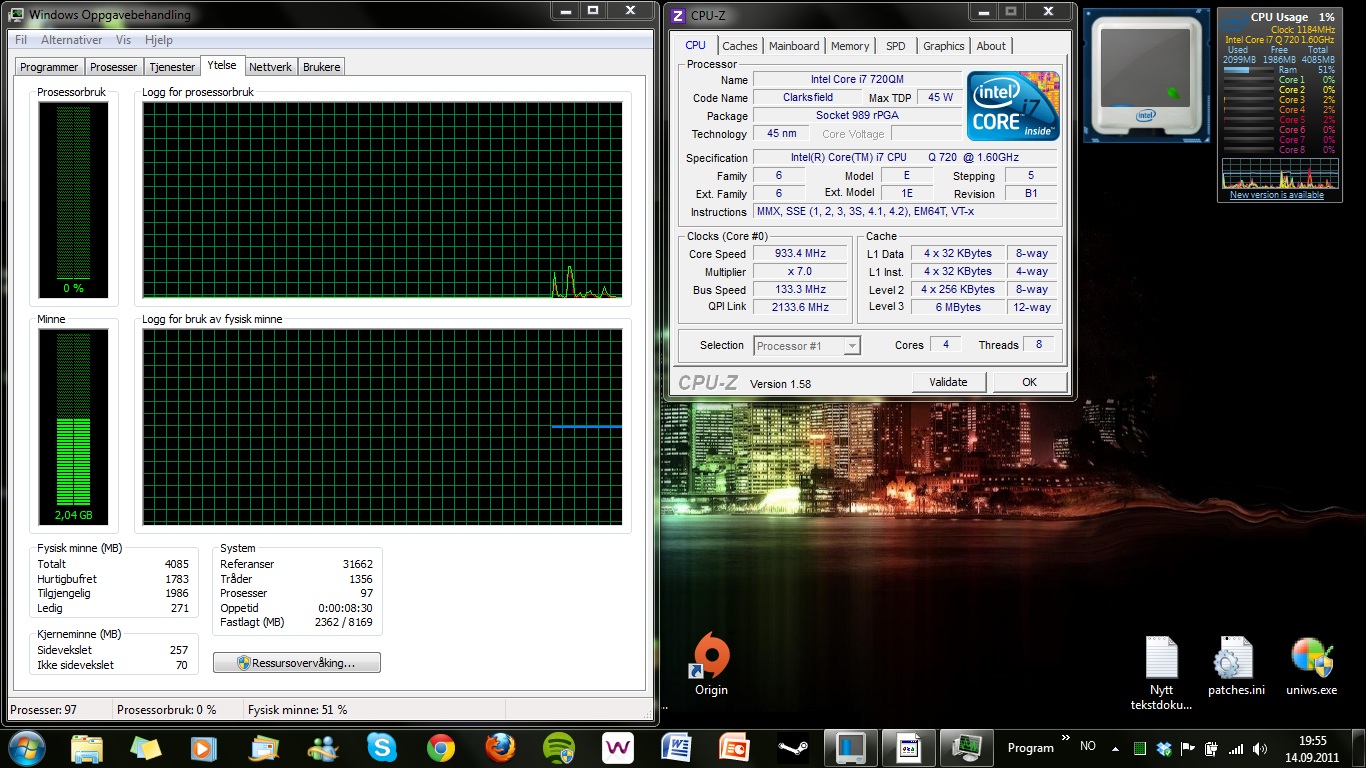1366x768 pixels.
Task: Open the Memory tab in CPU-Z
Action: click(x=849, y=46)
